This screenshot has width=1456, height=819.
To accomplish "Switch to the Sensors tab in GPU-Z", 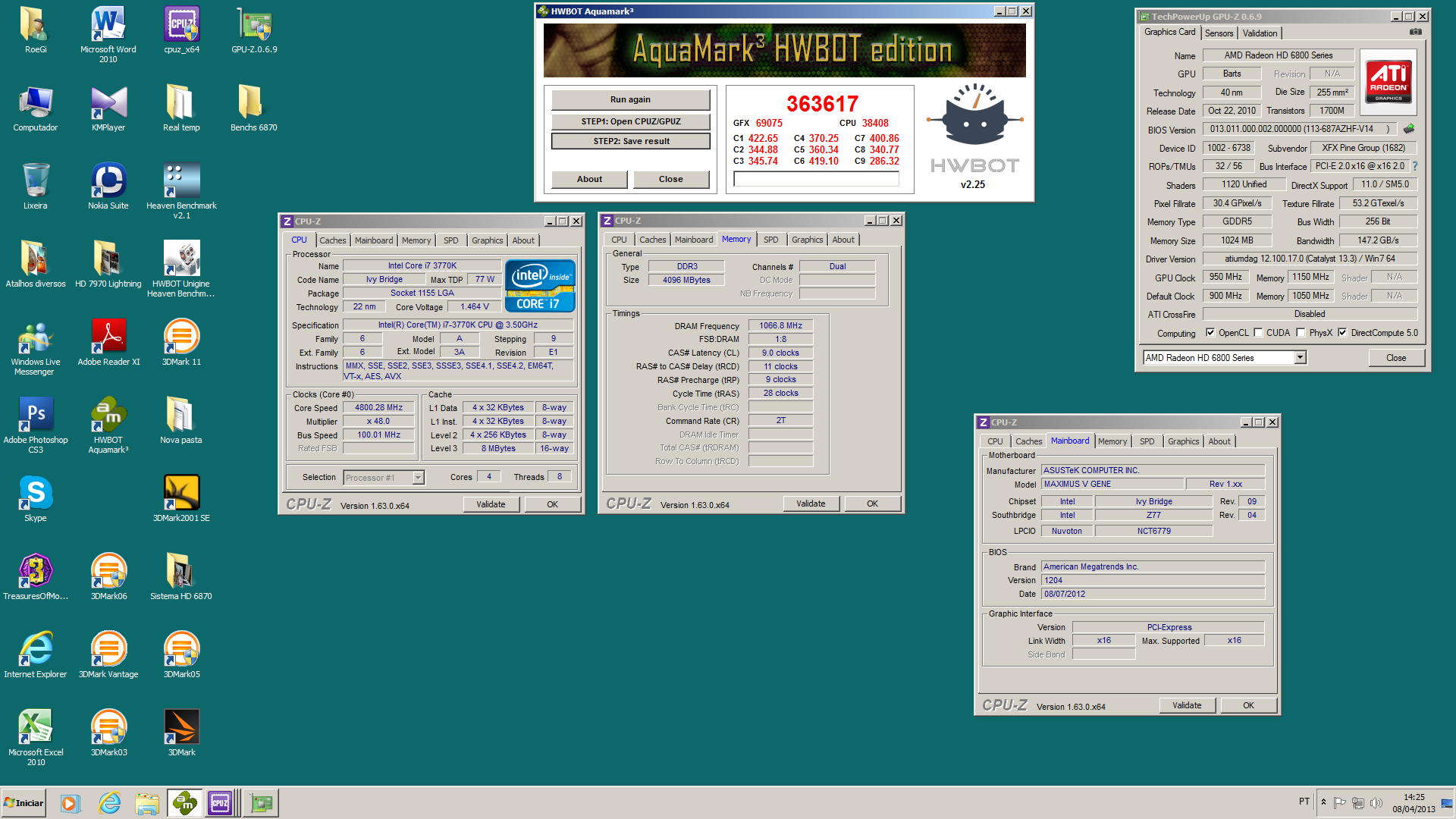I will click(x=1219, y=33).
